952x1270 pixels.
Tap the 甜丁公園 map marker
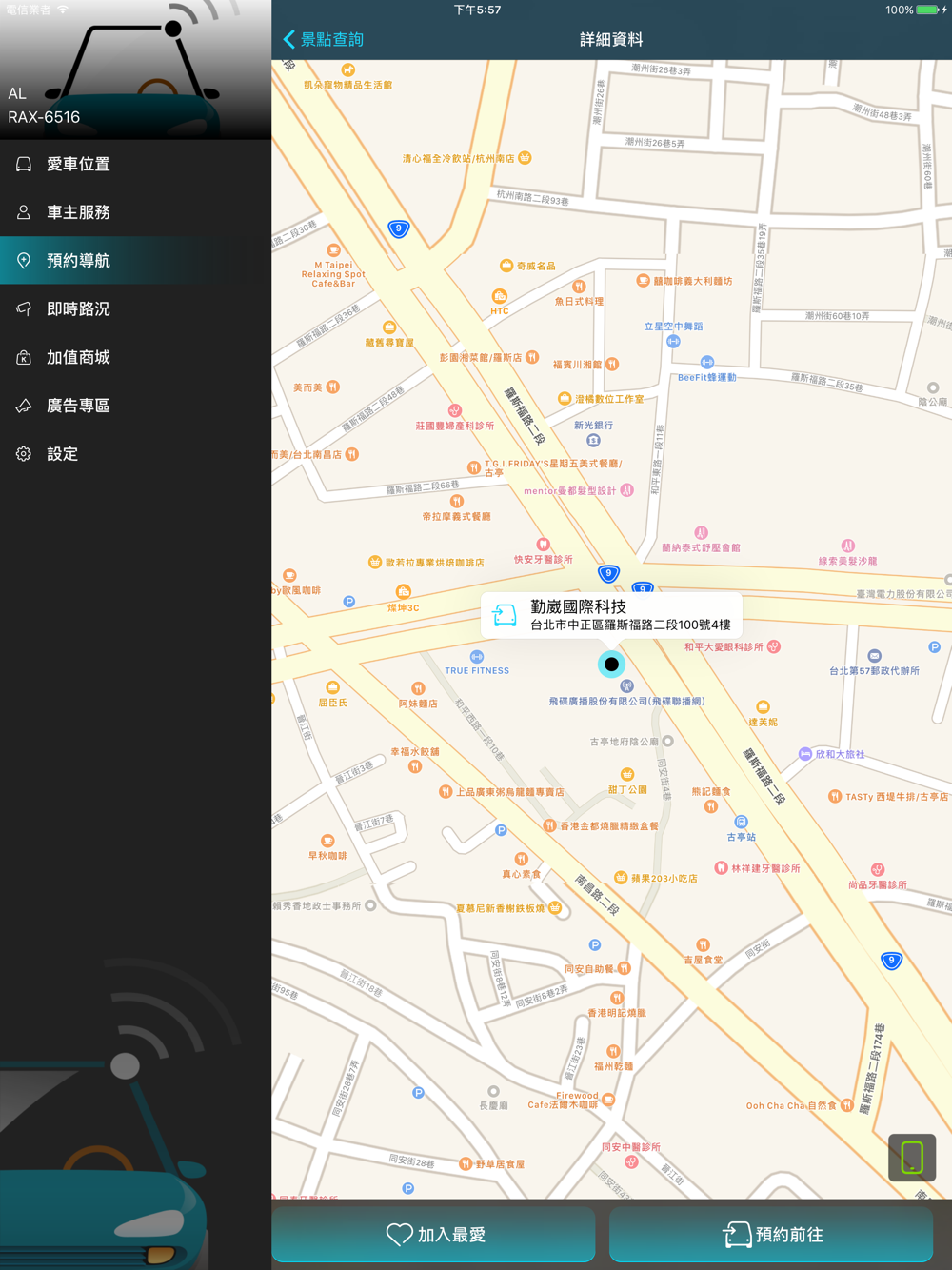click(x=626, y=774)
